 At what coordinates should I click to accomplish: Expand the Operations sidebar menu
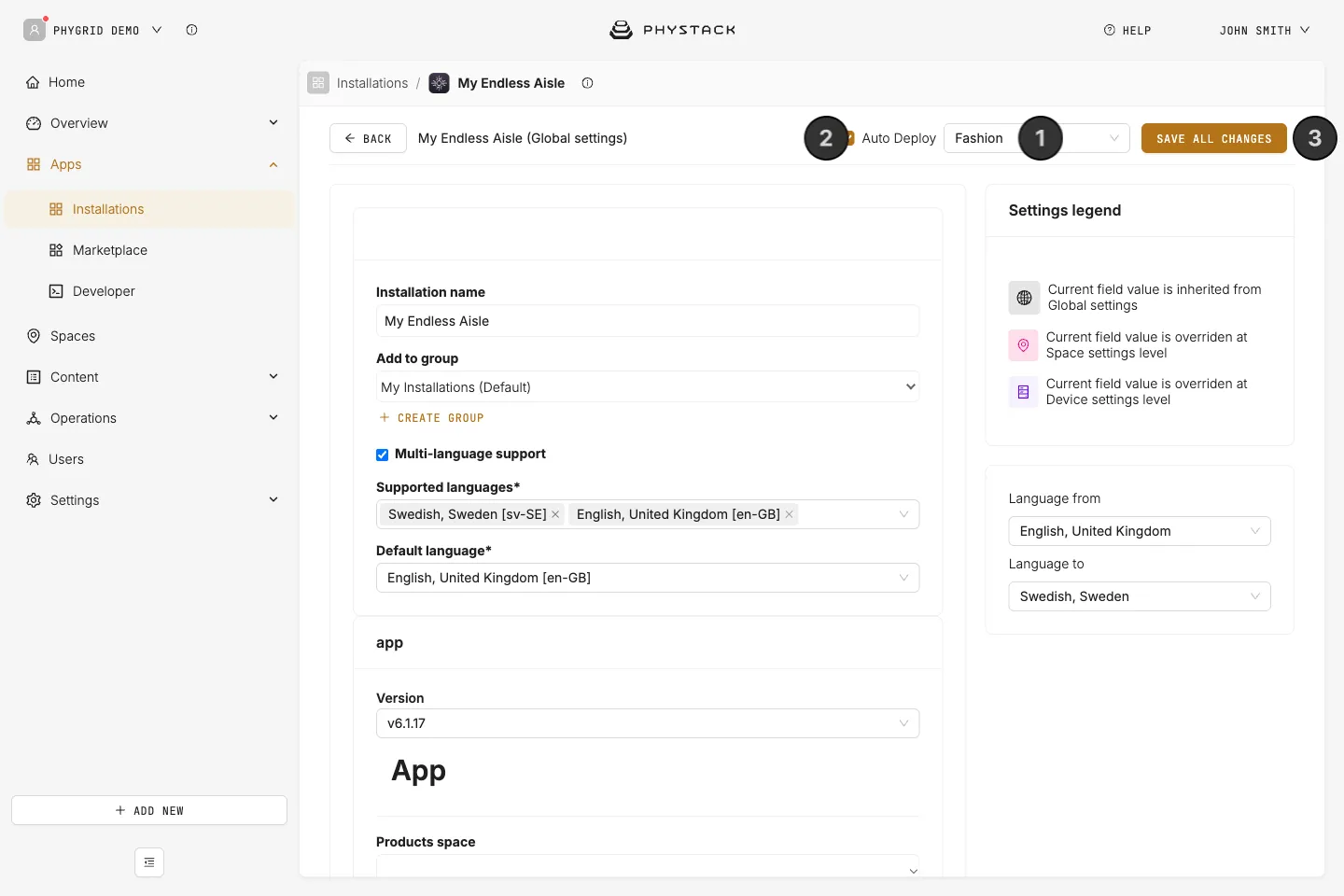(149, 418)
